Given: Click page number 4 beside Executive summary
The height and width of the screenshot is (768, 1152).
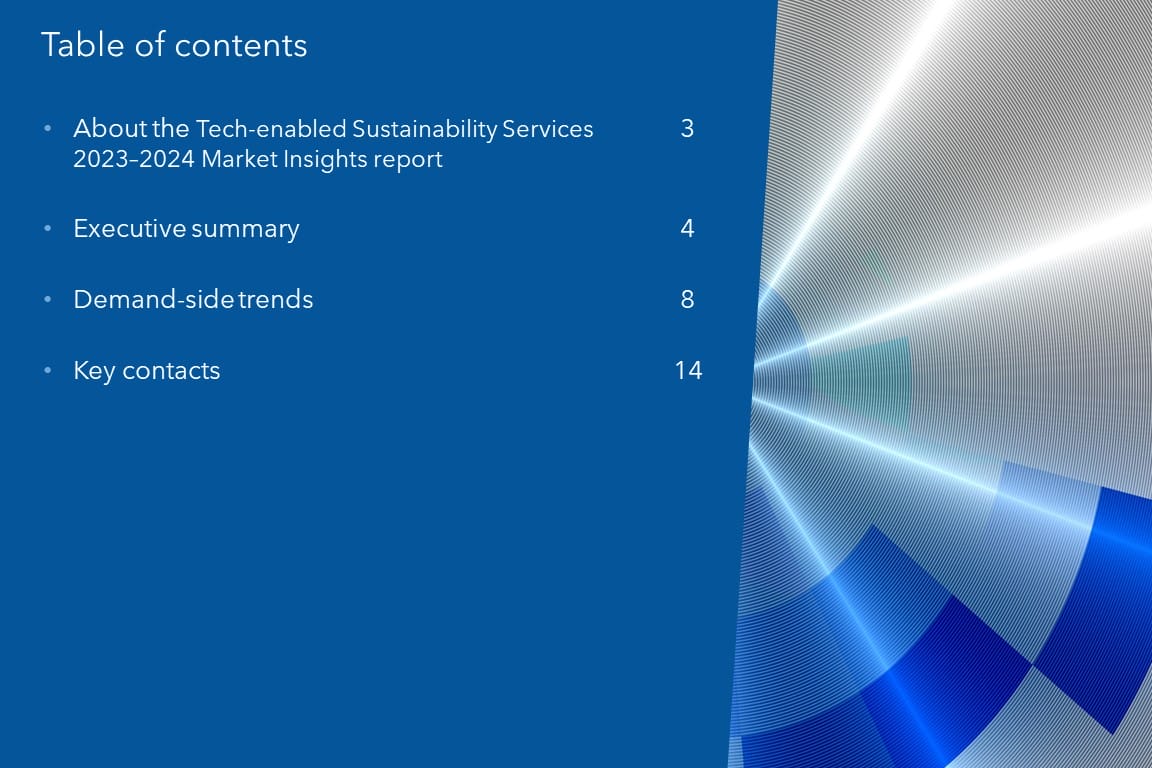Looking at the screenshot, I should pos(687,229).
